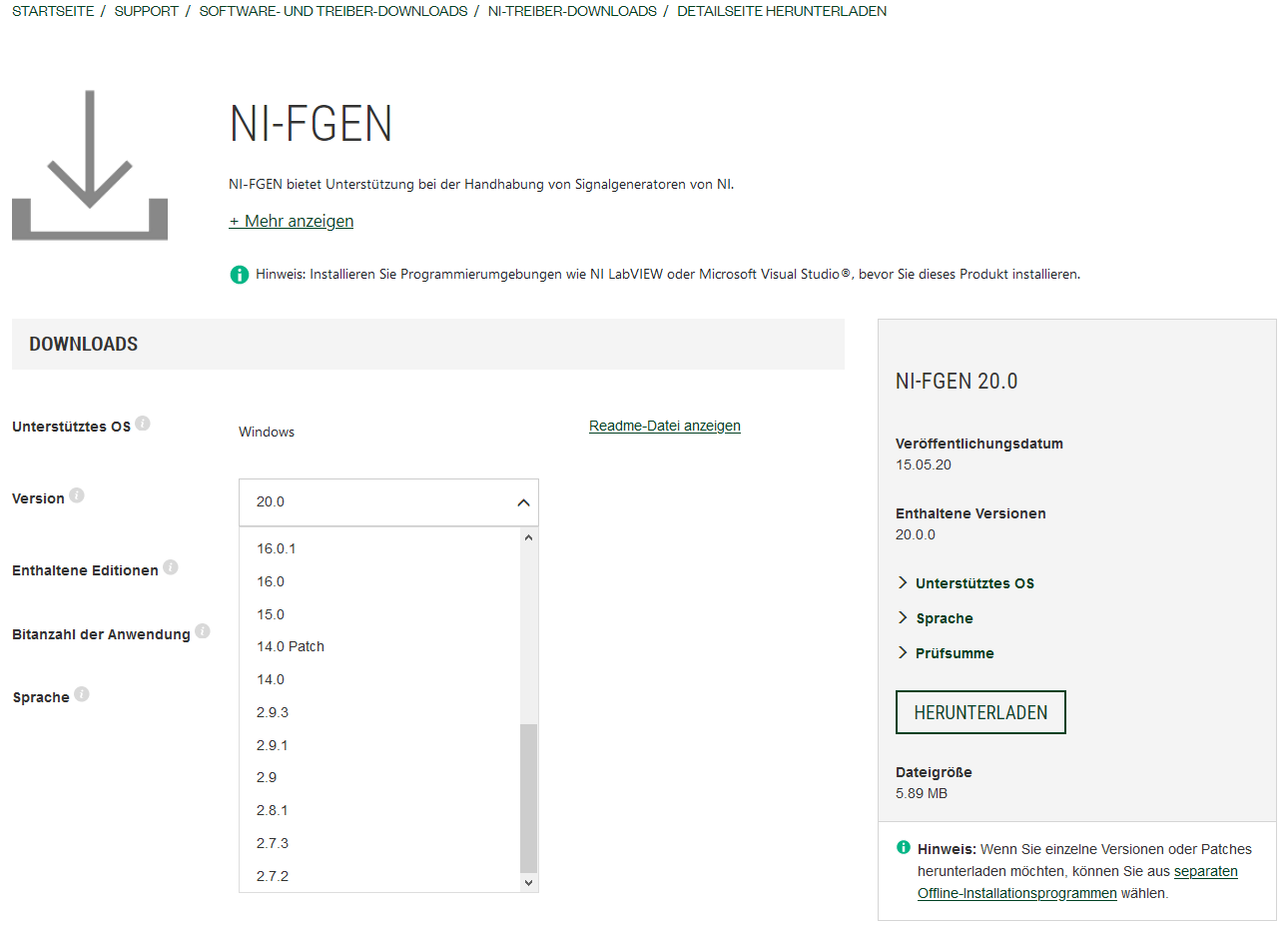Click the scroll-down arrow of the version list
The image size is (1288, 931).
pos(529,883)
